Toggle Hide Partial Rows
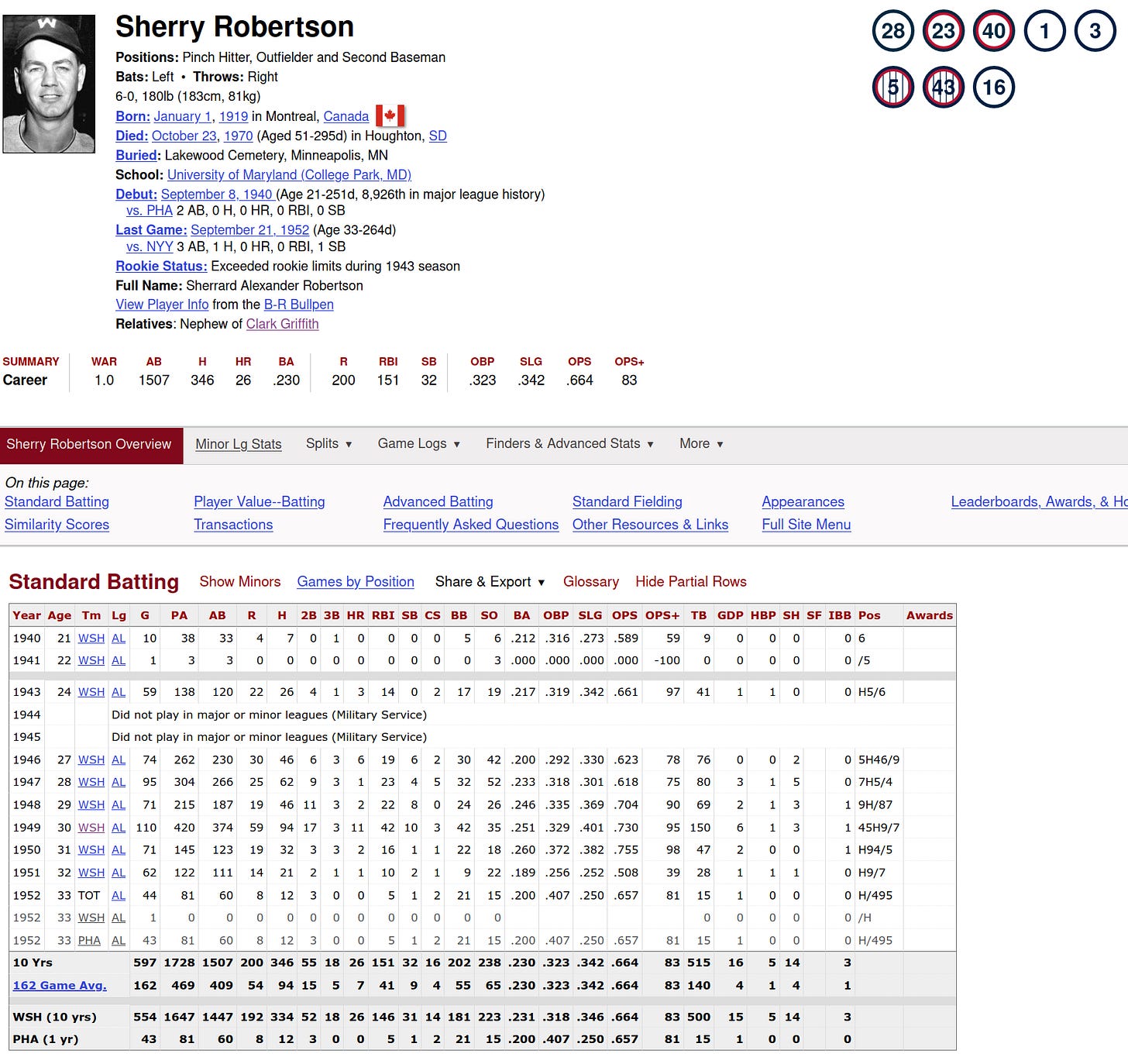The width and height of the screenshot is (1128, 1064). [691, 582]
